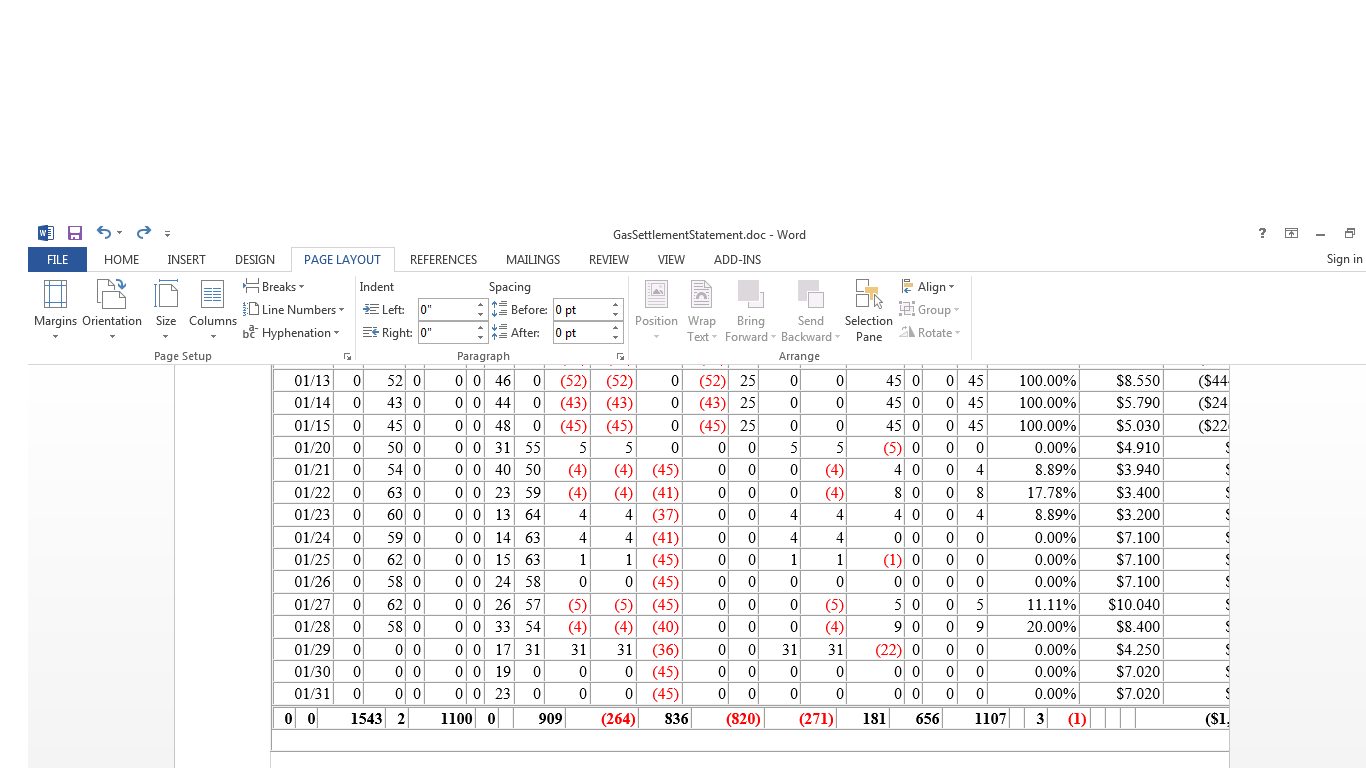Viewport: 1366px width, 768px height.
Task: Expand the Align dropdown
Action: pyautogui.click(x=927, y=287)
